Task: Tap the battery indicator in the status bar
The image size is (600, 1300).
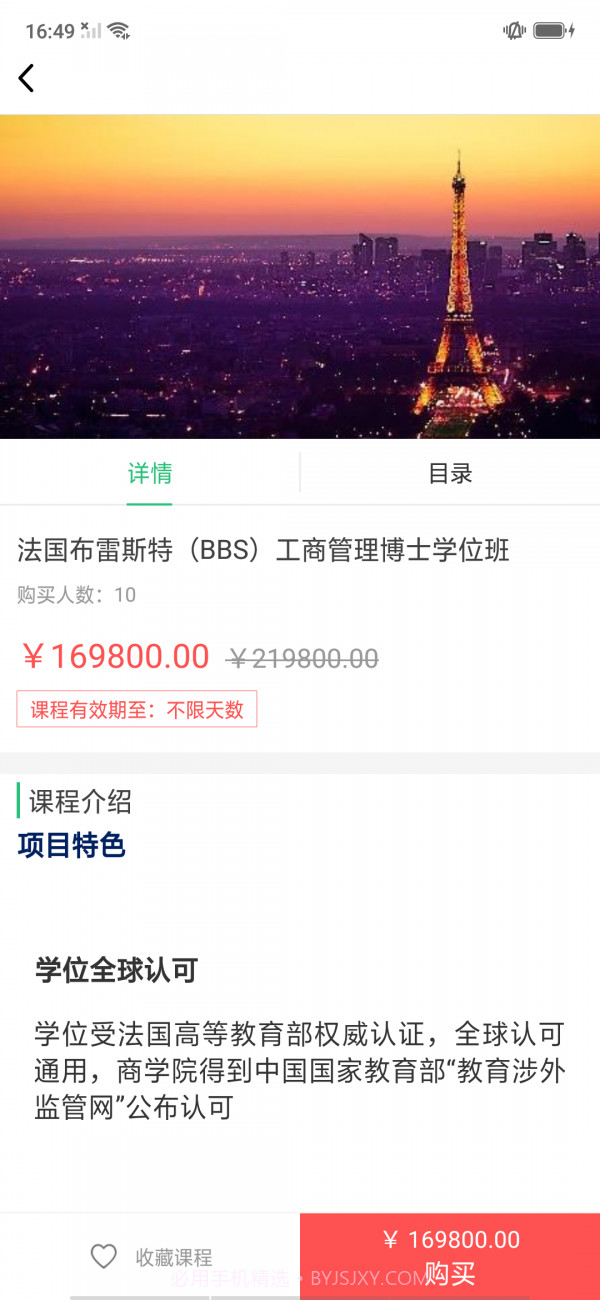Action: [x=552, y=30]
